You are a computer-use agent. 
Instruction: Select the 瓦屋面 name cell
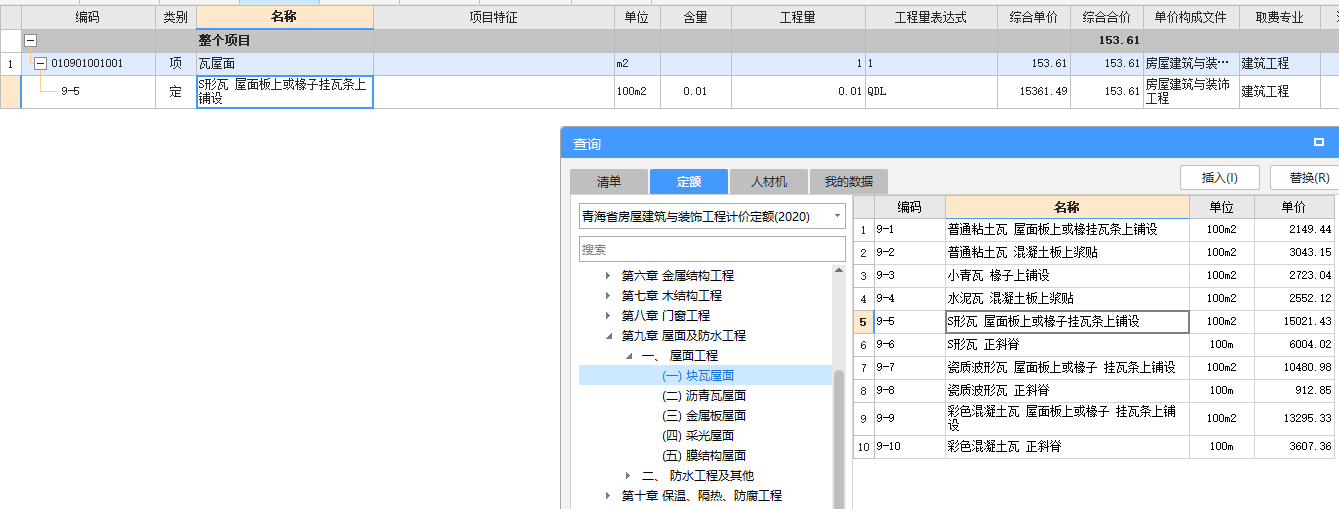(x=285, y=63)
